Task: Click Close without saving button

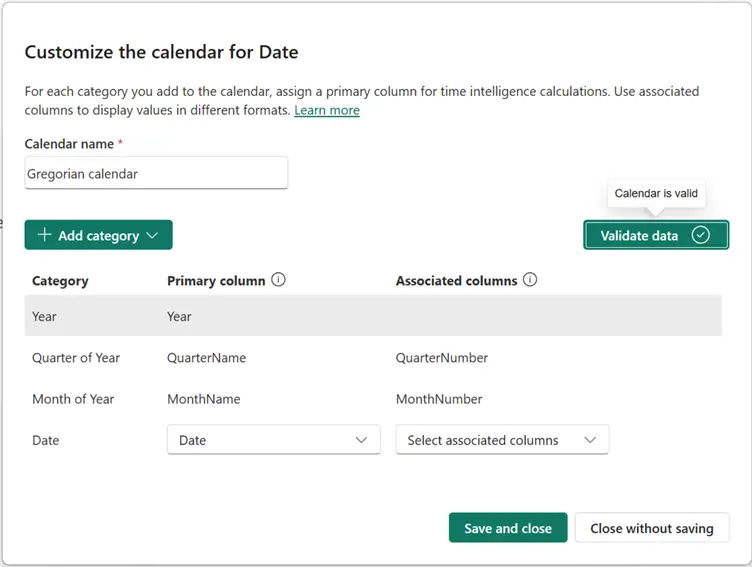Action: tap(651, 528)
